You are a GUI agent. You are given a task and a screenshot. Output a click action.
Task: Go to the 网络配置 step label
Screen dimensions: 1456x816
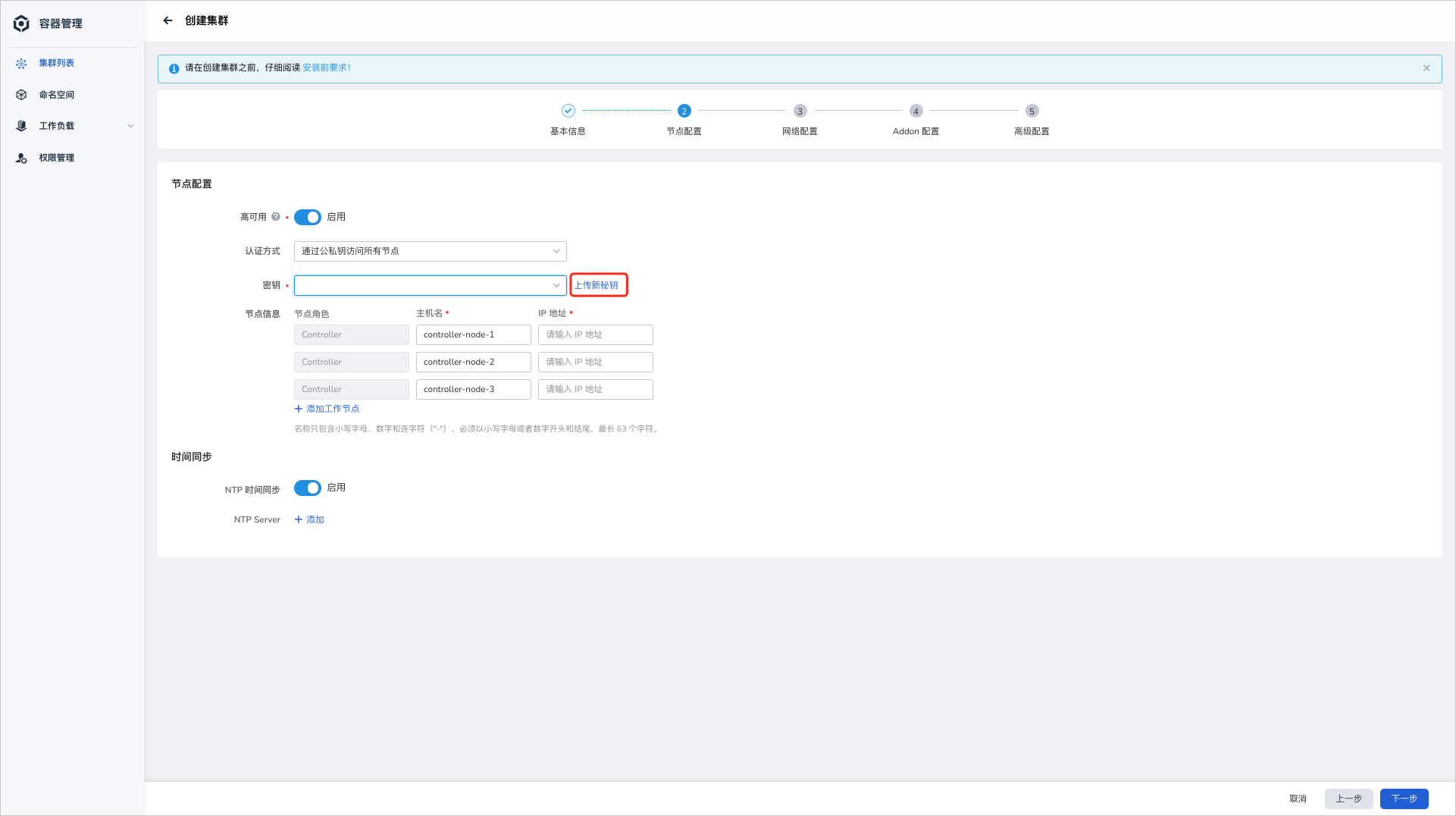coord(800,131)
